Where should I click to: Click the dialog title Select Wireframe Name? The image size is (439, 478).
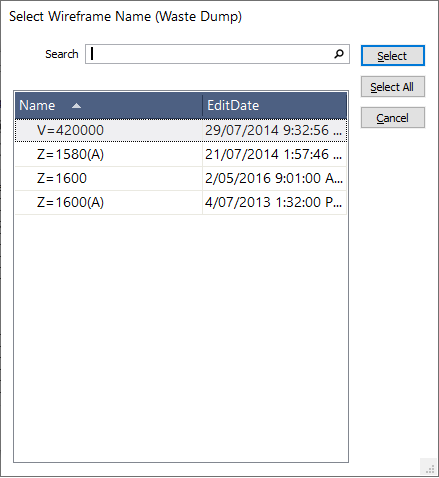(x=125, y=16)
